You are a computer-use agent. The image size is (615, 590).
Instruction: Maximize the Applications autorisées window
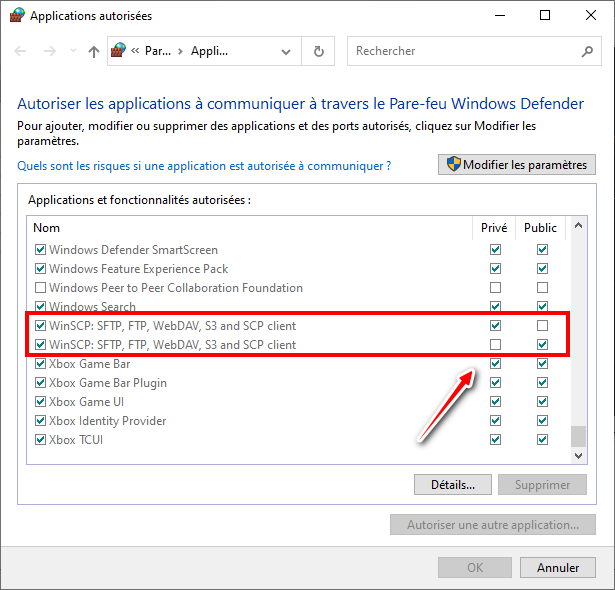point(545,16)
